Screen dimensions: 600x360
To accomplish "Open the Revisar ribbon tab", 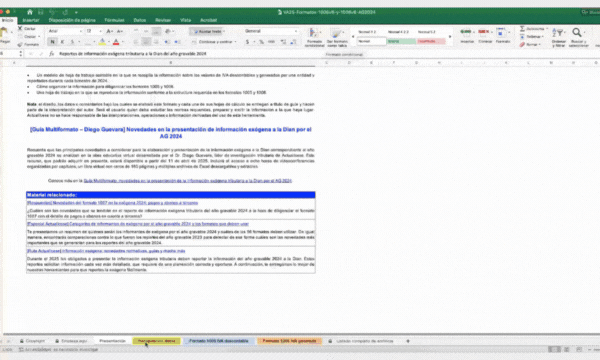I will (x=163, y=20).
